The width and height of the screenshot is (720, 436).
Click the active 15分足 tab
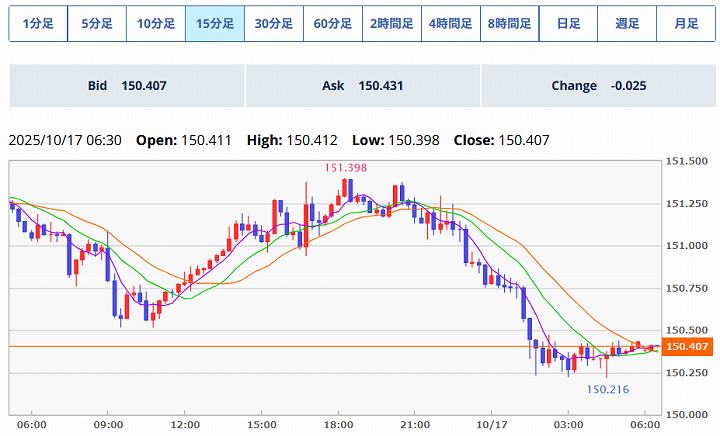(215, 23)
